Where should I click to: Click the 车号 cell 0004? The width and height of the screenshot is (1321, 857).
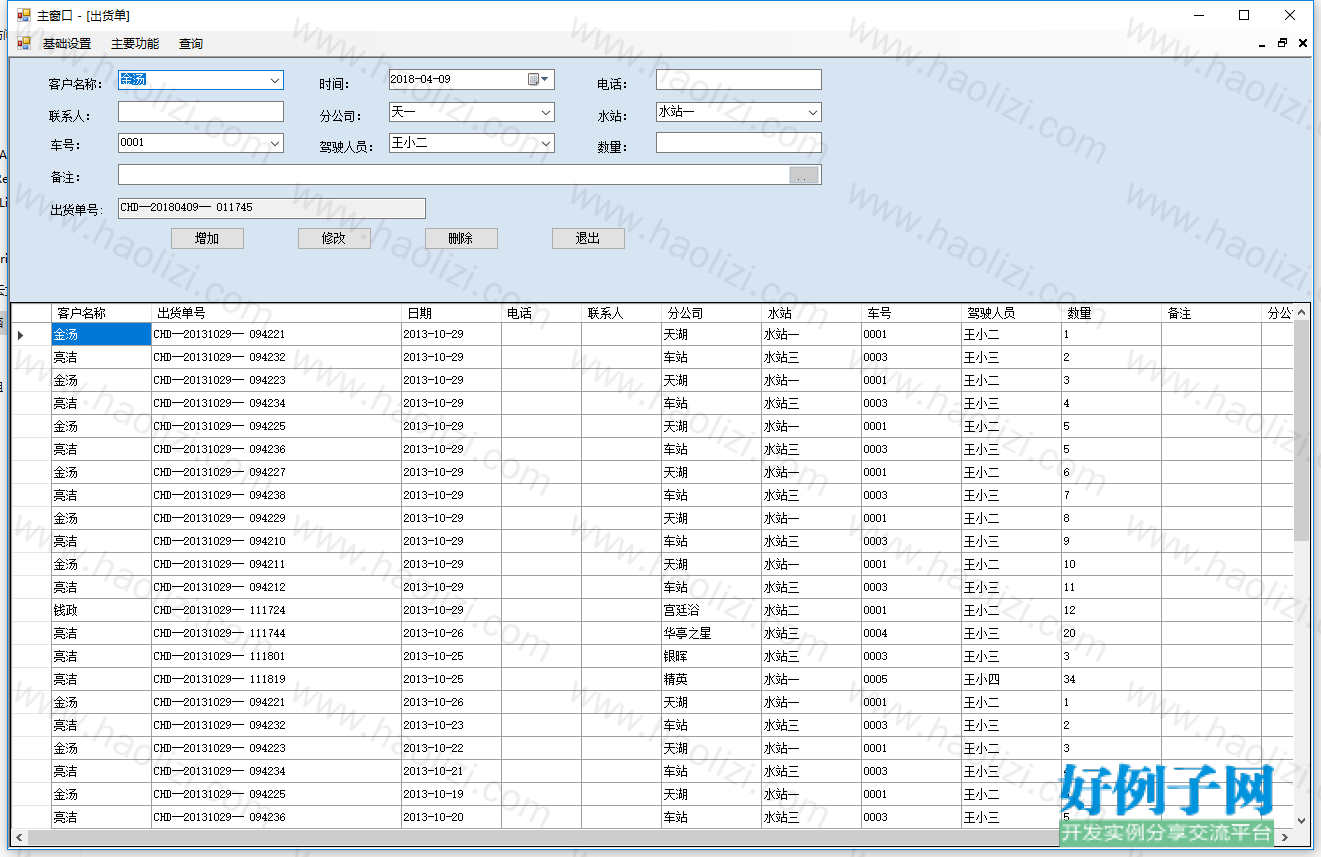coord(911,634)
